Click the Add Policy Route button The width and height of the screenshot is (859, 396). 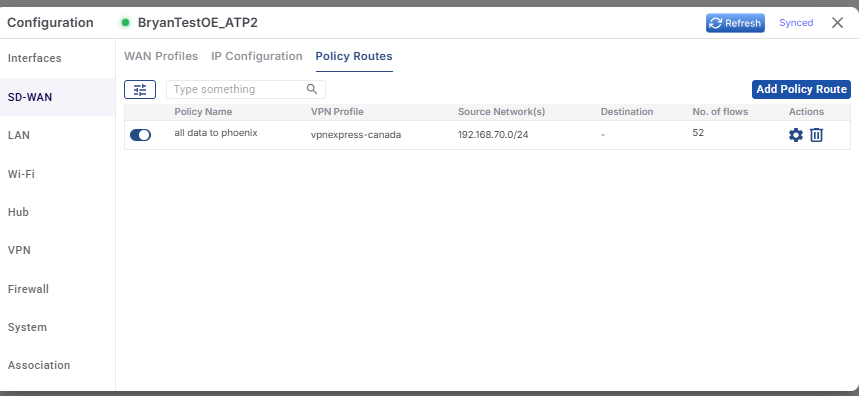(x=801, y=89)
